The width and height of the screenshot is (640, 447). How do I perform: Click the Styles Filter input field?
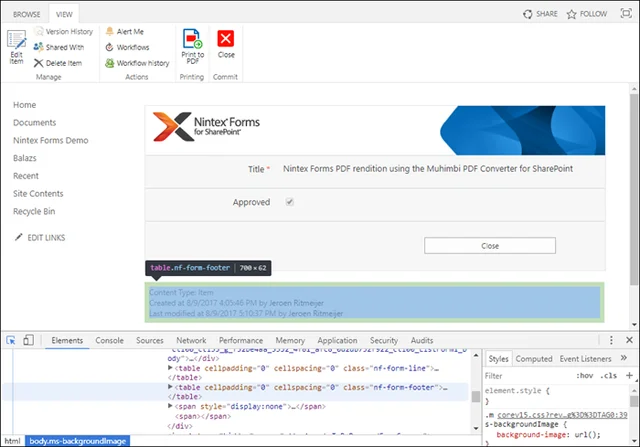tap(529, 376)
